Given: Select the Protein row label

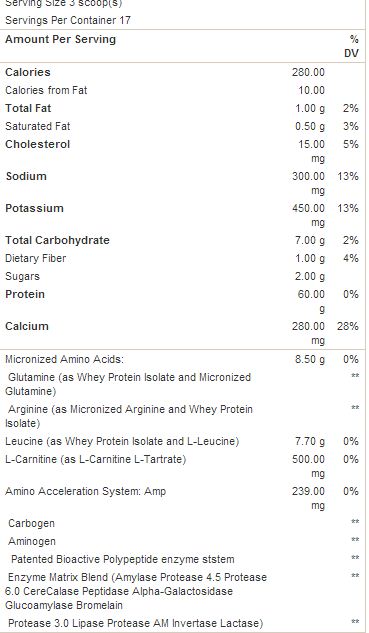Looking at the screenshot, I should click(x=25, y=294).
